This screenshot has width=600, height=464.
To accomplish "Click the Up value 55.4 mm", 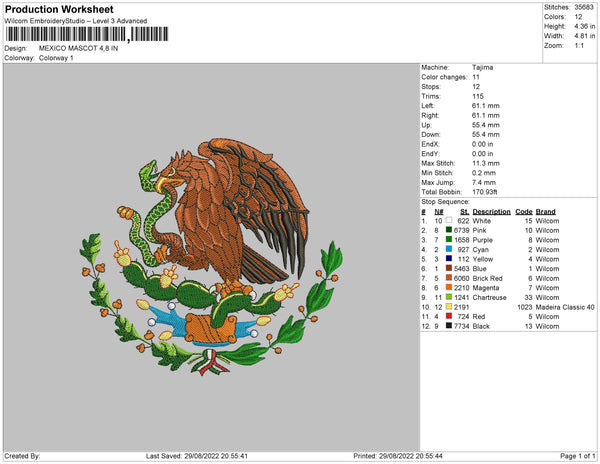I will pyautogui.click(x=486, y=125).
